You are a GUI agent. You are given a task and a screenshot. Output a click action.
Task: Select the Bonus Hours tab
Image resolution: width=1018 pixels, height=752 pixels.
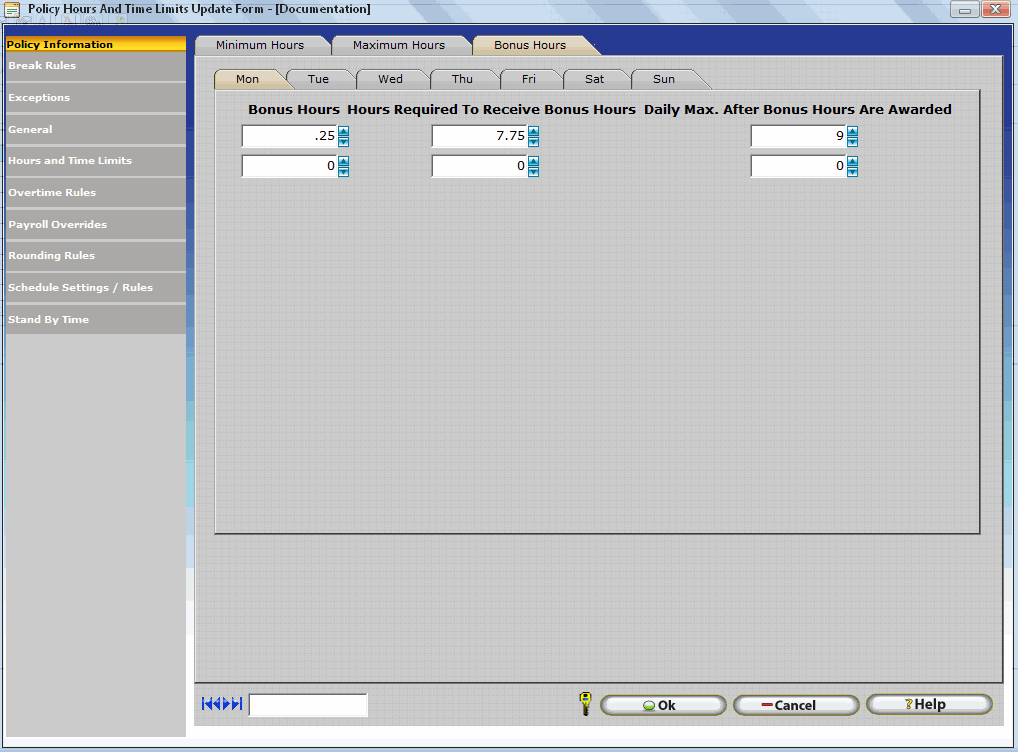point(530,45)
